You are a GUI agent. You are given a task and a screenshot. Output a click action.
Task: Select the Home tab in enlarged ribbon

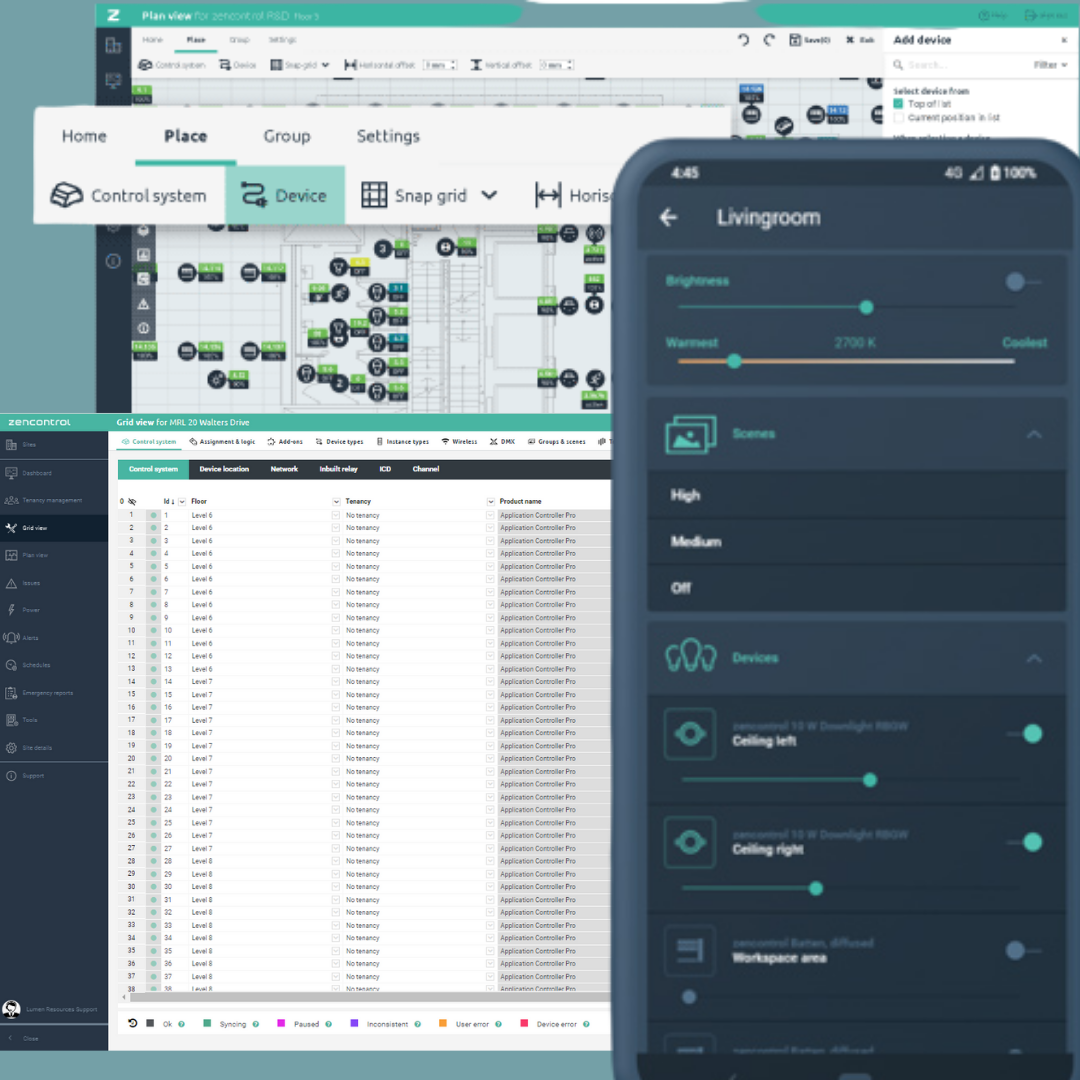point(84,136)
